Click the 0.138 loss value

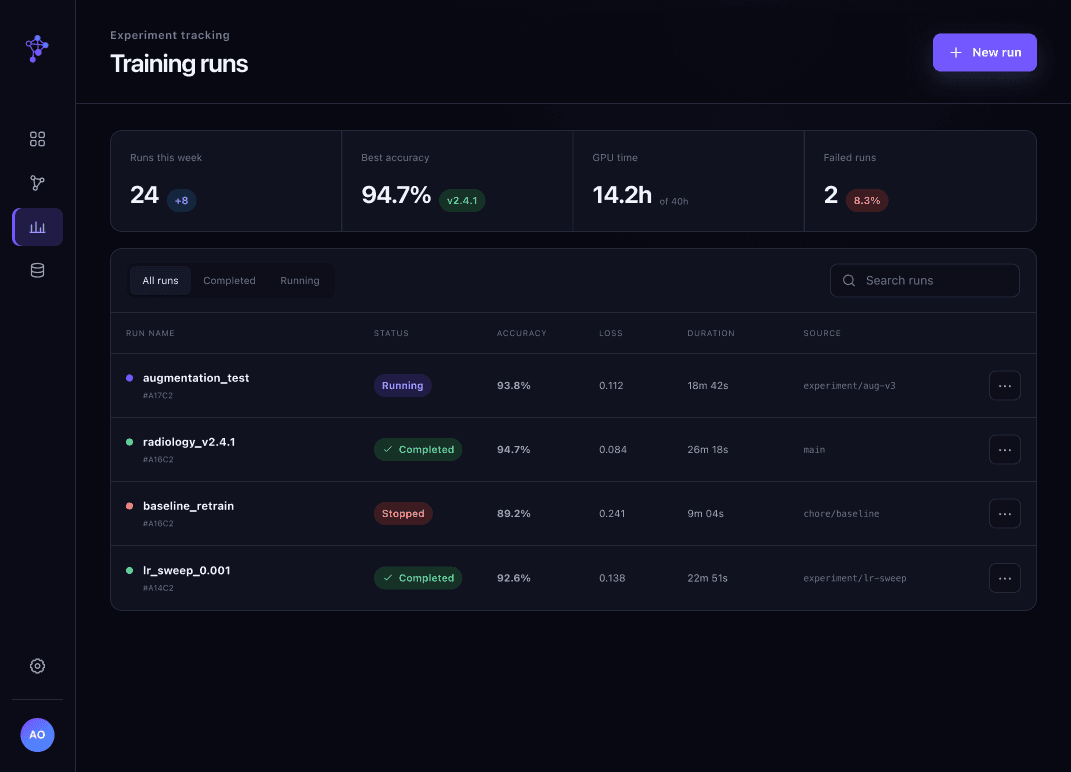tap(612, 578)
